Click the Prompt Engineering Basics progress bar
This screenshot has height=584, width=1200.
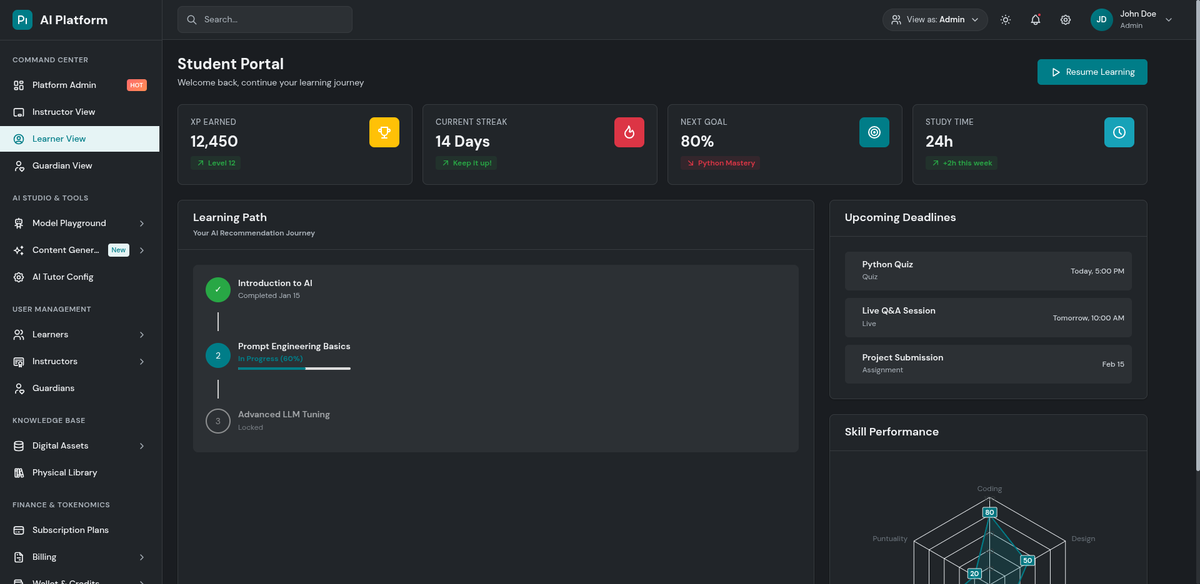coord(293,369)
